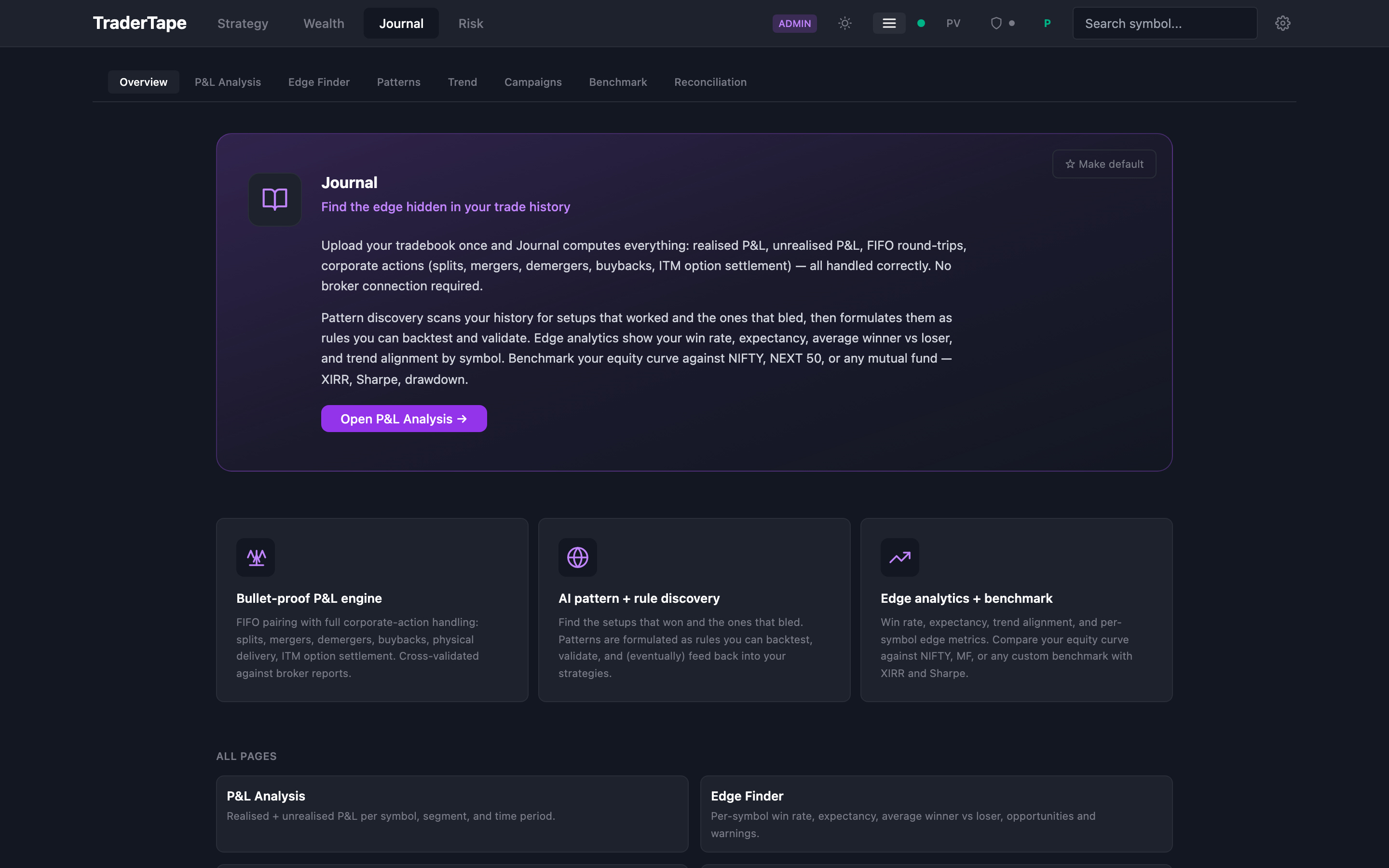Click the Journal open-book icon
This screenshot has width=1389, height=868.
(274, 199)
